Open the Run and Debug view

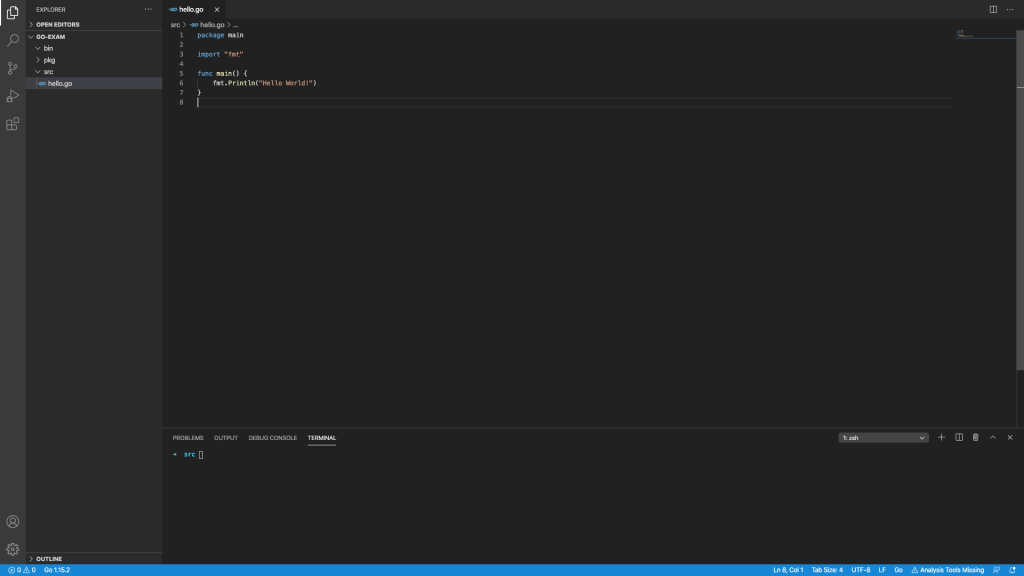(13, 96)
